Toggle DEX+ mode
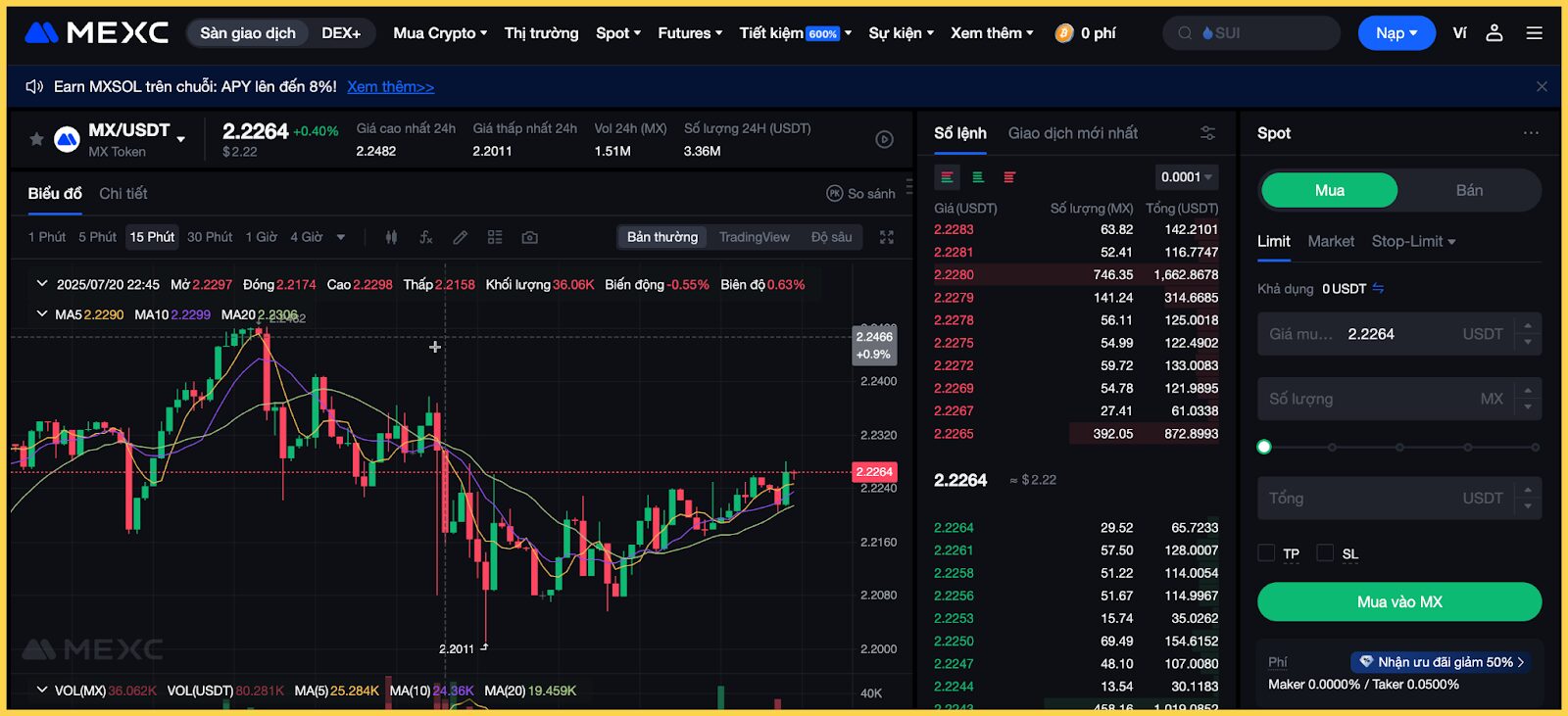Image resolution: width=1568 pixels, height=716 pixels. [x=341, y=33]
